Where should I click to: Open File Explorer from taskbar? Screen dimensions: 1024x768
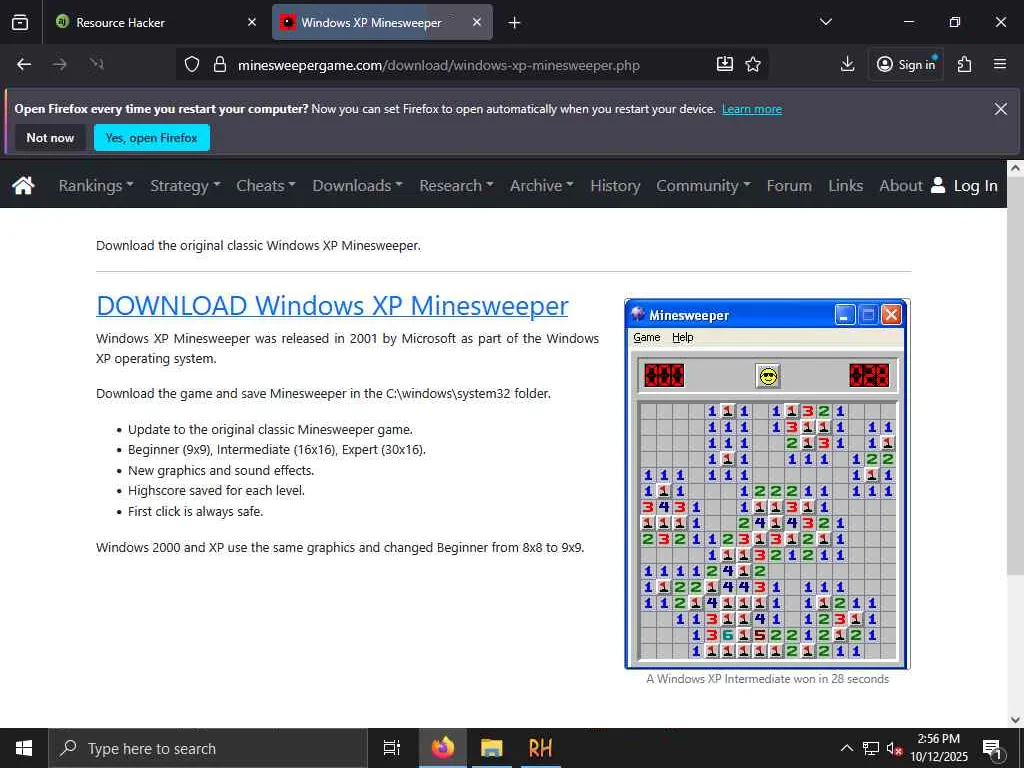[x=491, y=748]
